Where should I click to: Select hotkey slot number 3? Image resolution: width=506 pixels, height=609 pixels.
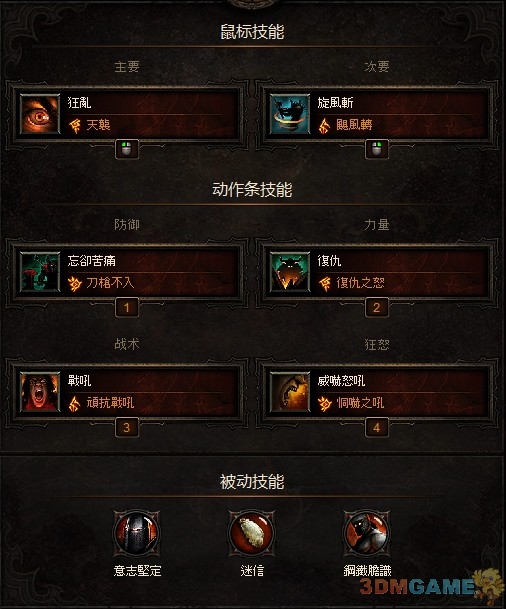(127, 428)
